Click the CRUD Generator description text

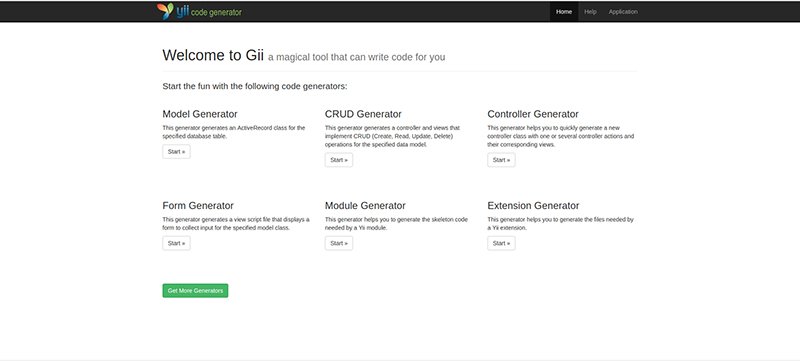pyautogui.click(x=392, y=136)
